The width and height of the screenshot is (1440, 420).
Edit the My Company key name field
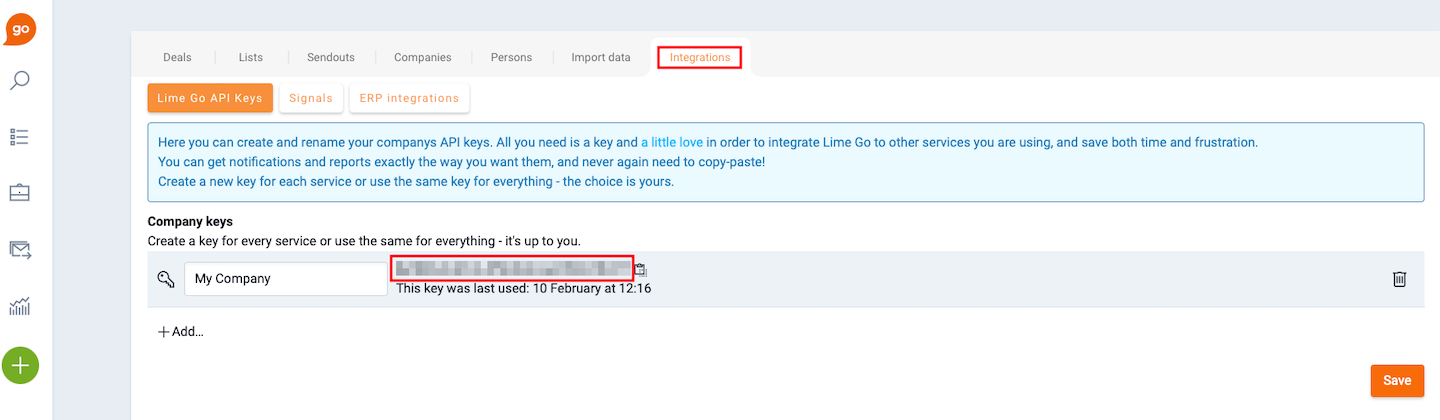[286, 279]
